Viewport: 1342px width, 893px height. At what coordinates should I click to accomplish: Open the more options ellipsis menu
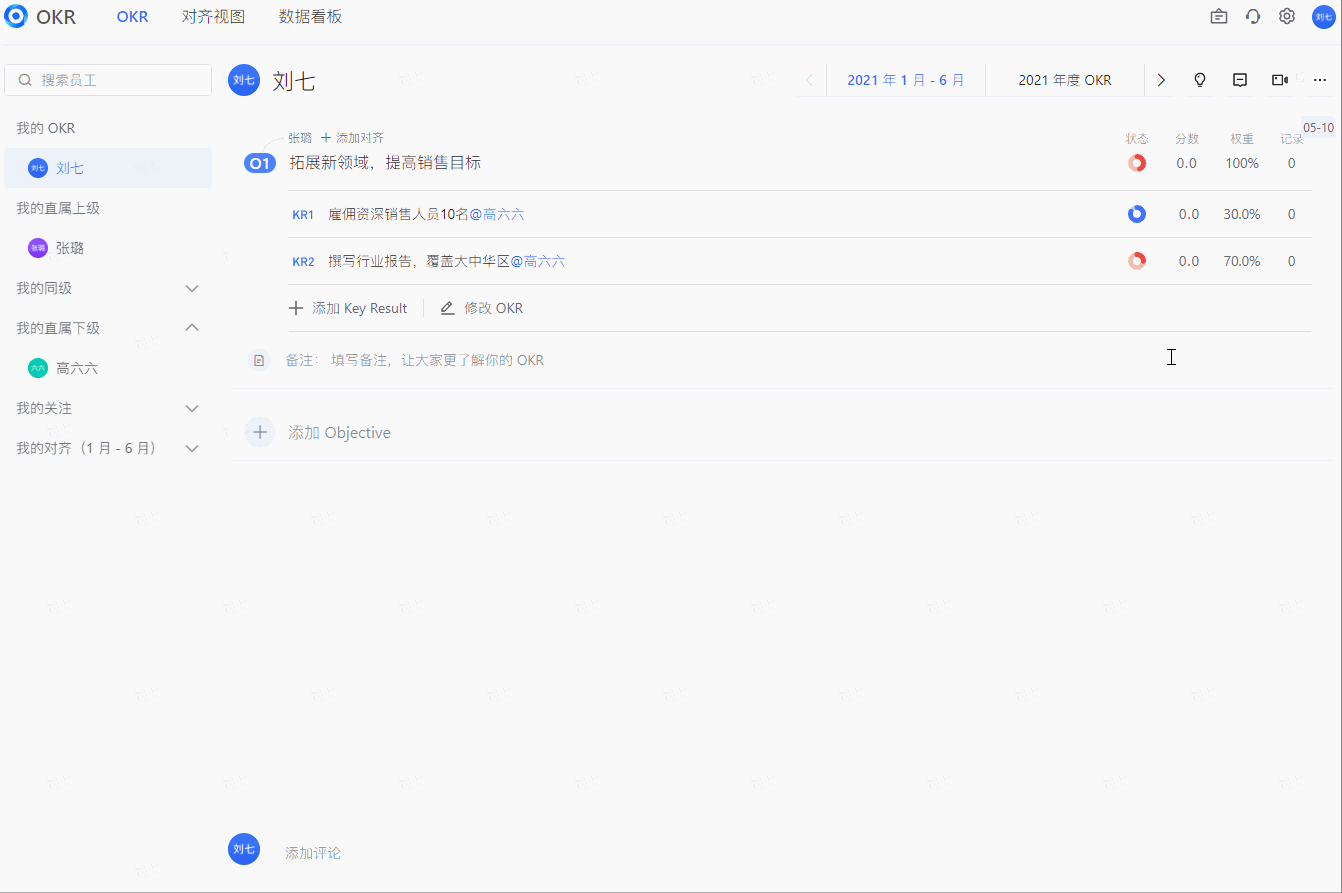tap(1319, 80)
